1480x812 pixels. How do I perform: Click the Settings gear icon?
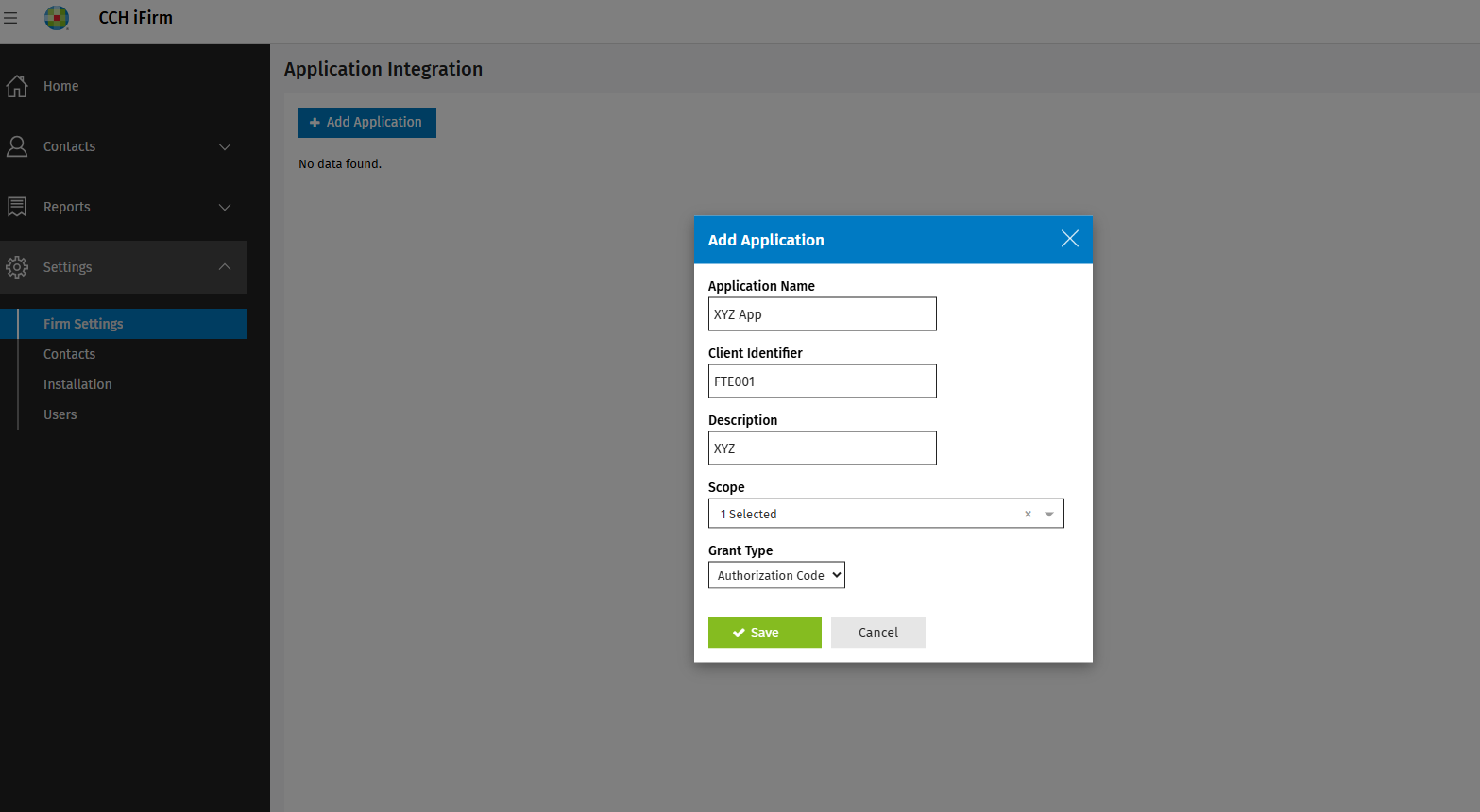point(17,267)
